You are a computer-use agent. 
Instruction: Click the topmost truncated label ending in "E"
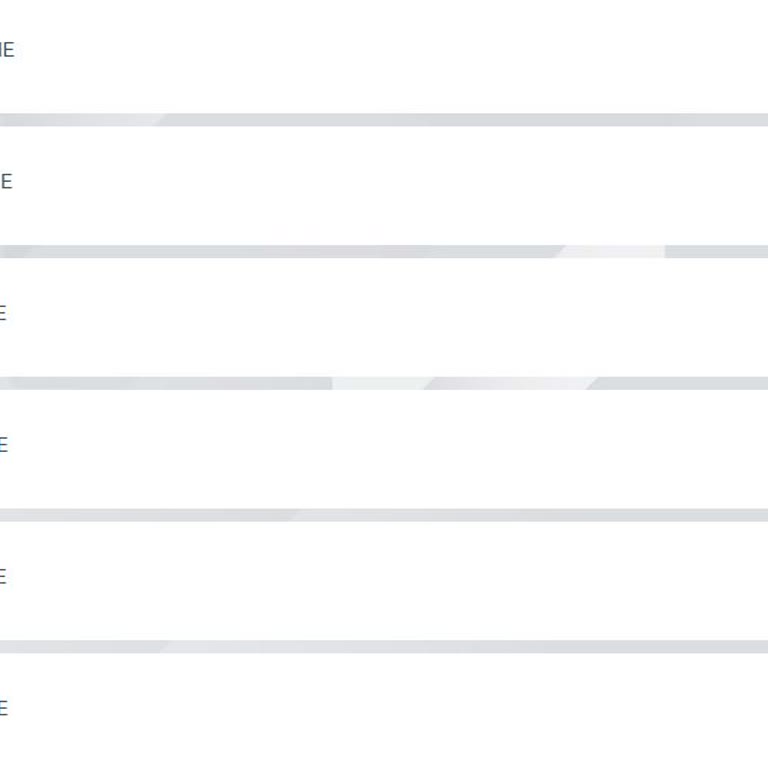7,50
